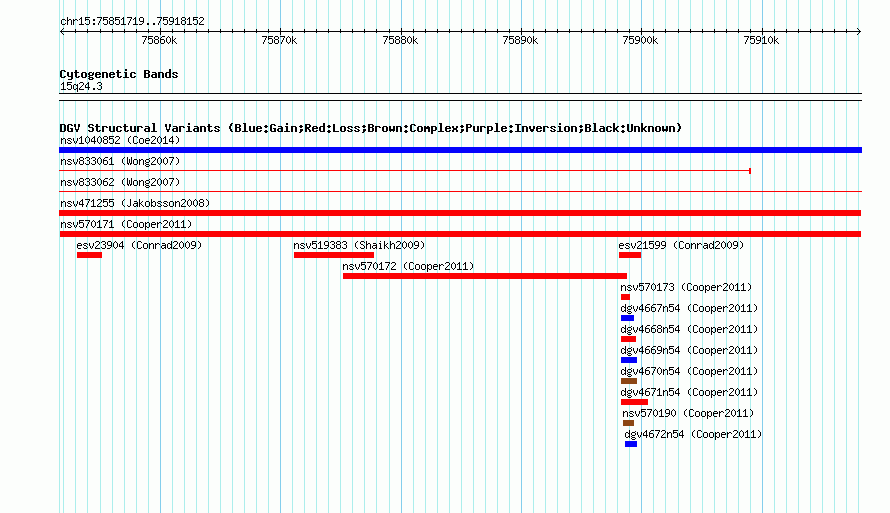Open the nsv570190 (Cooper2011) label
This screenshot has width=890, height=513.
pyautogui.click(x=688, y=413)
